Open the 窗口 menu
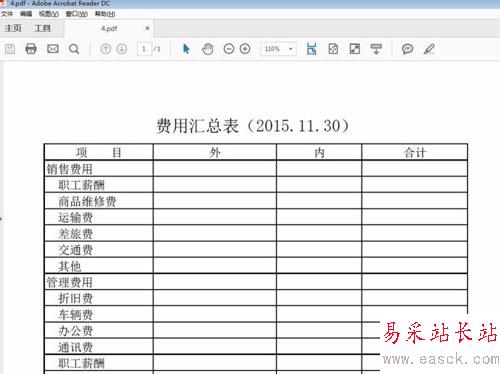This screenshot has height=374, width=500. (77, 14)
